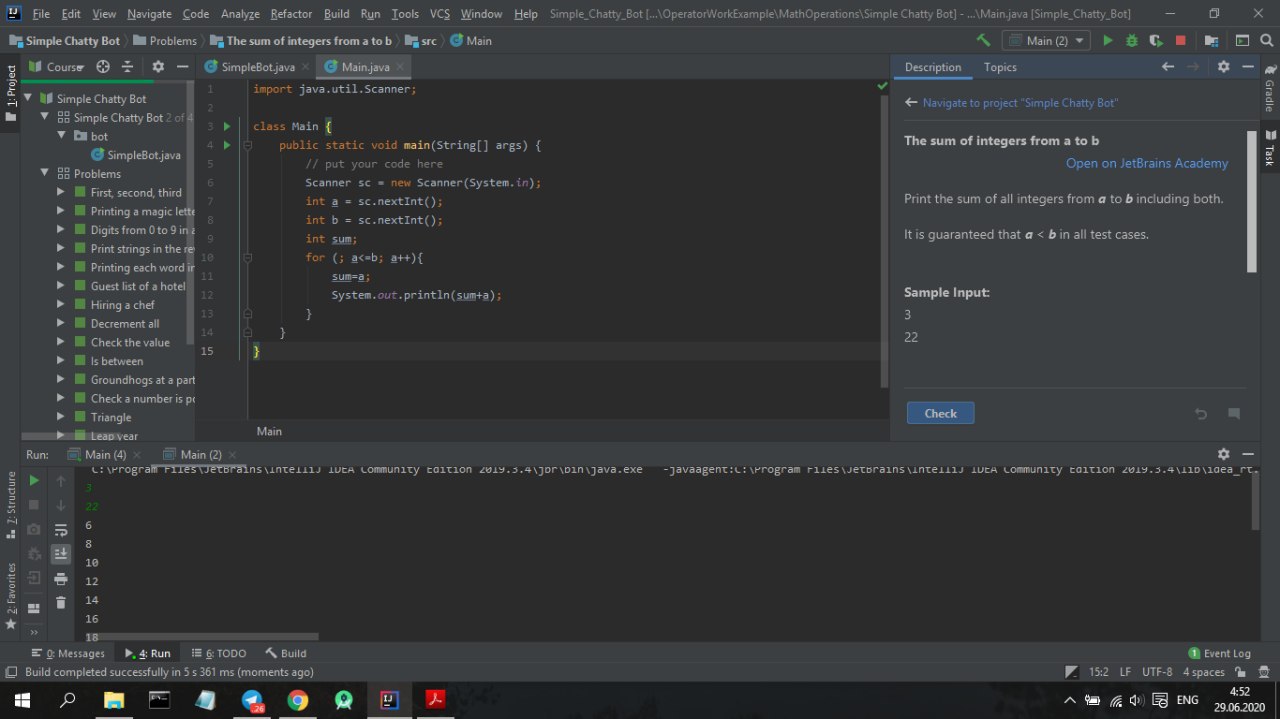Switch to Topics tab in task panel
This screenshot has height=719, width=1280.
[1000, 67]
